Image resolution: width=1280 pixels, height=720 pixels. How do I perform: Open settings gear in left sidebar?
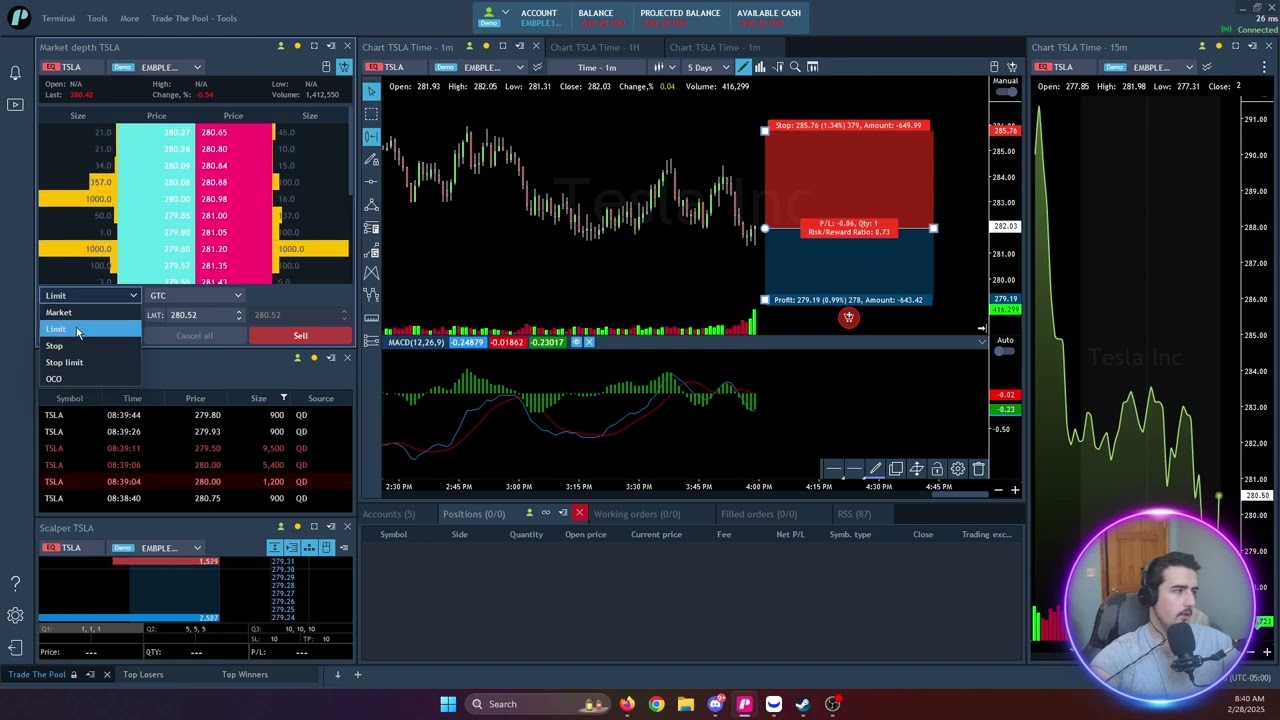coord(15,616)
